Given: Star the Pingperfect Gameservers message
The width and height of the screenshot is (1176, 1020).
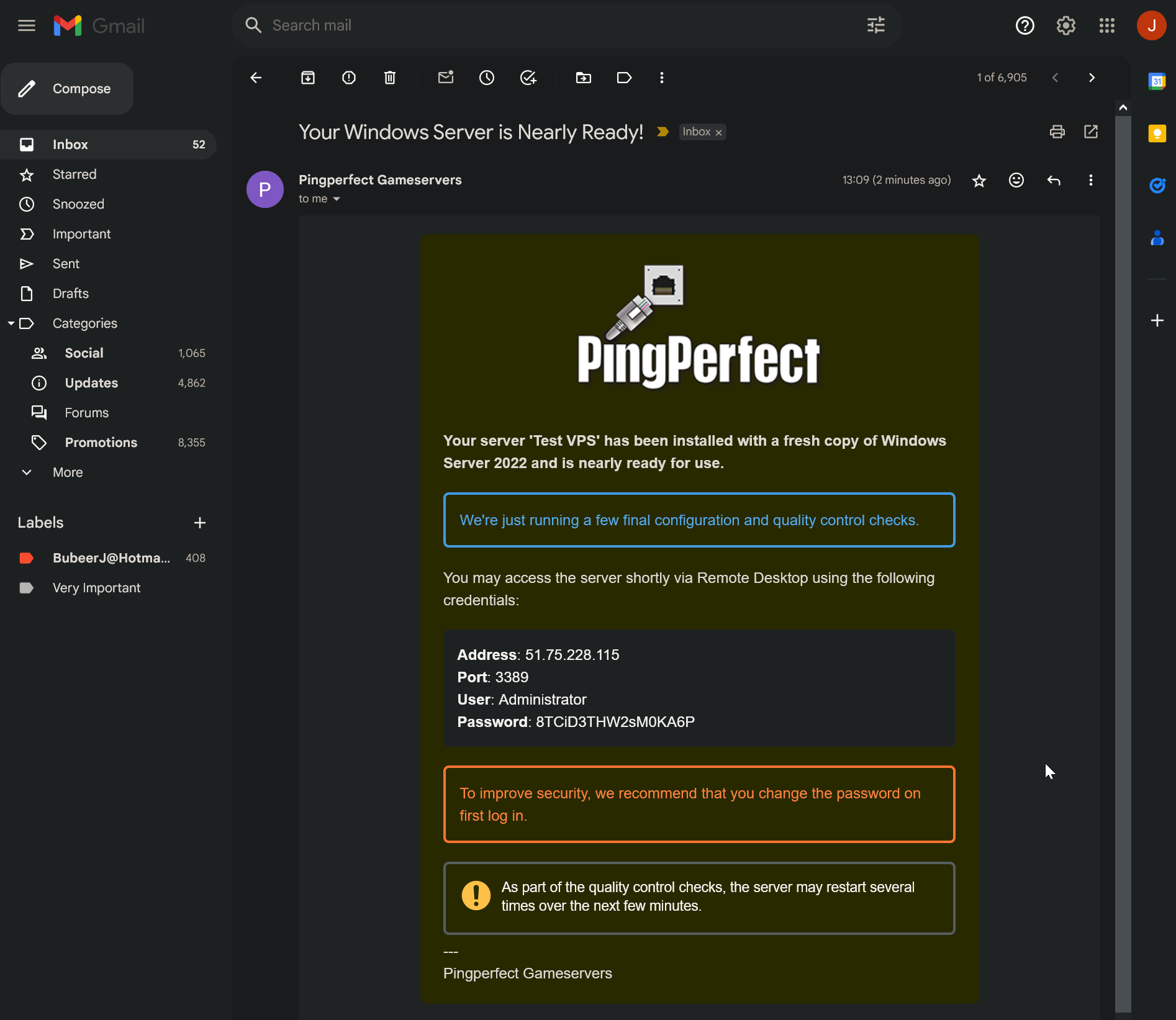Looking at the screenshot, I should (x=979, y=180).
